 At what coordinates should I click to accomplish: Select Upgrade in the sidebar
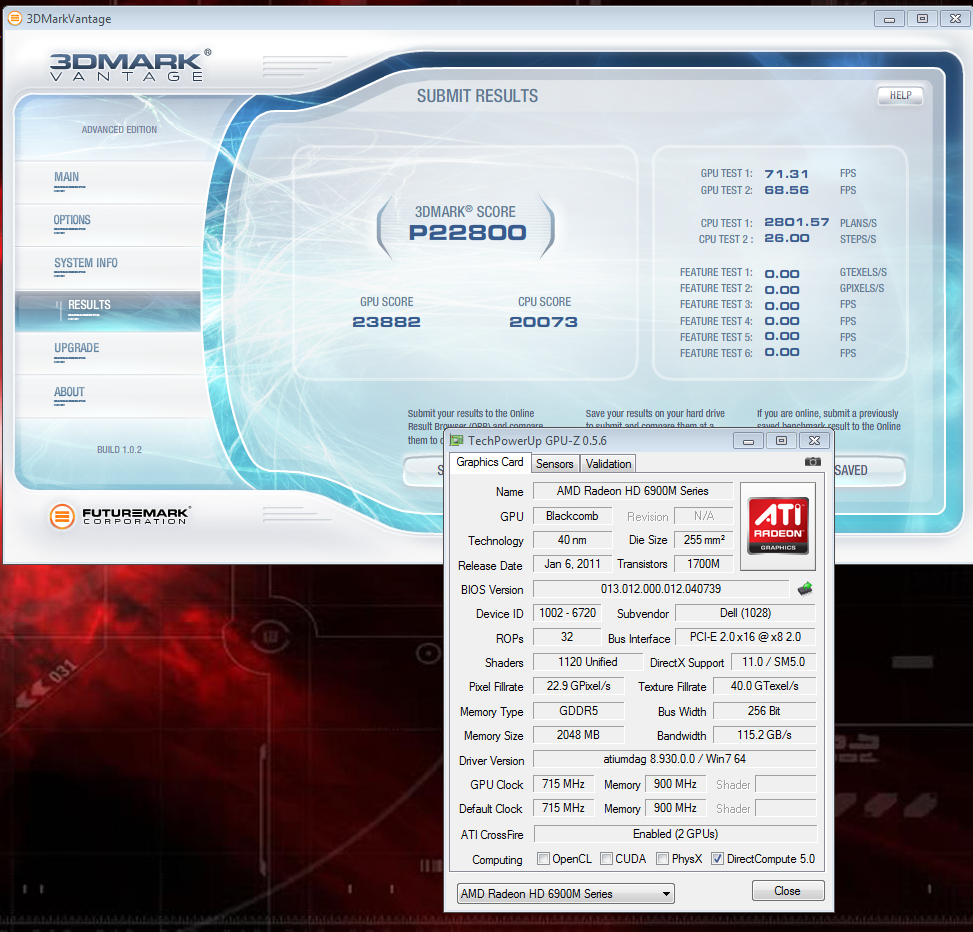point(76,348)
